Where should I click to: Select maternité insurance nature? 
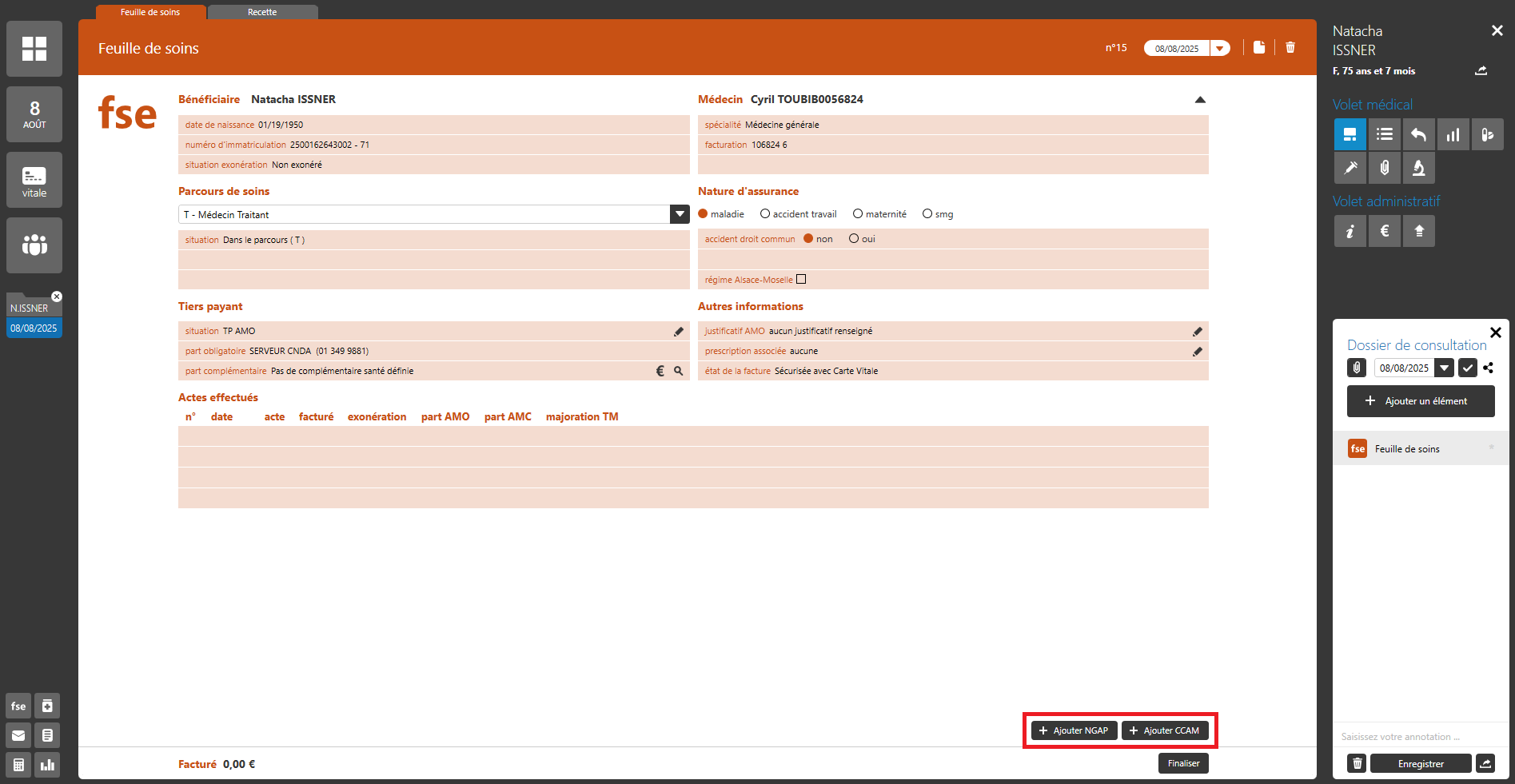[x=858, y=214]
